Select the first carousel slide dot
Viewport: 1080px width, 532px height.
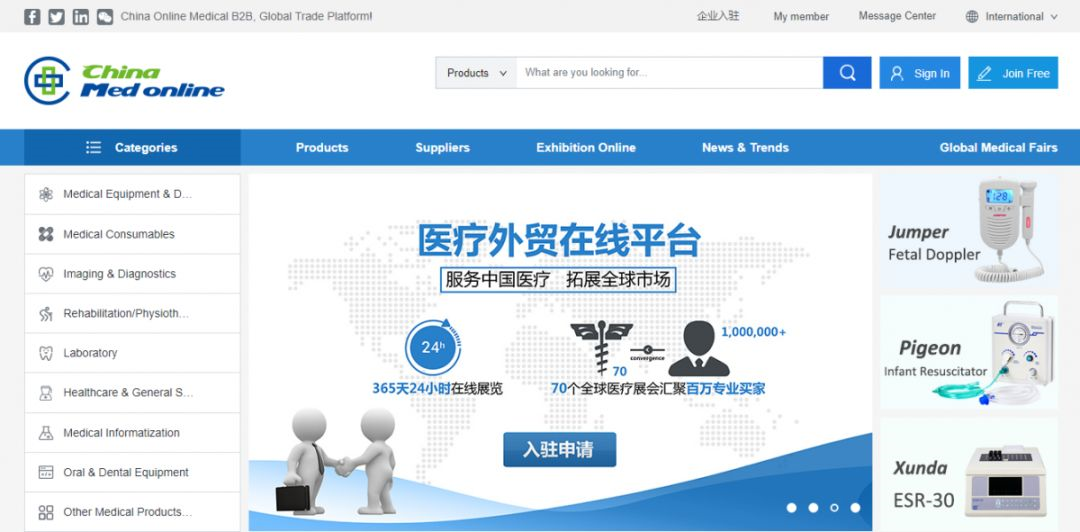(x=791, y=508)
